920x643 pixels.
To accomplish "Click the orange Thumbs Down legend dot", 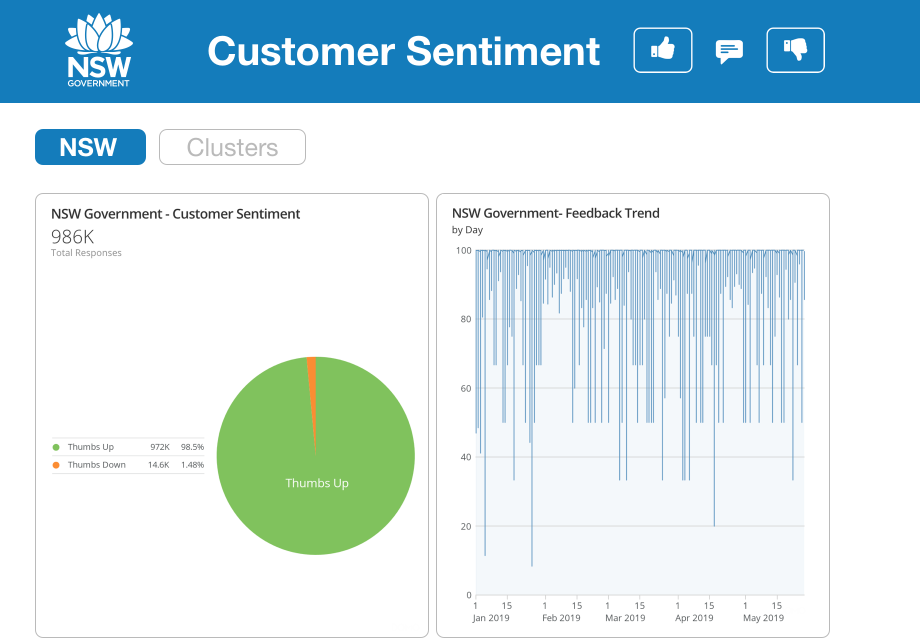I will click(x=56, y=465).
